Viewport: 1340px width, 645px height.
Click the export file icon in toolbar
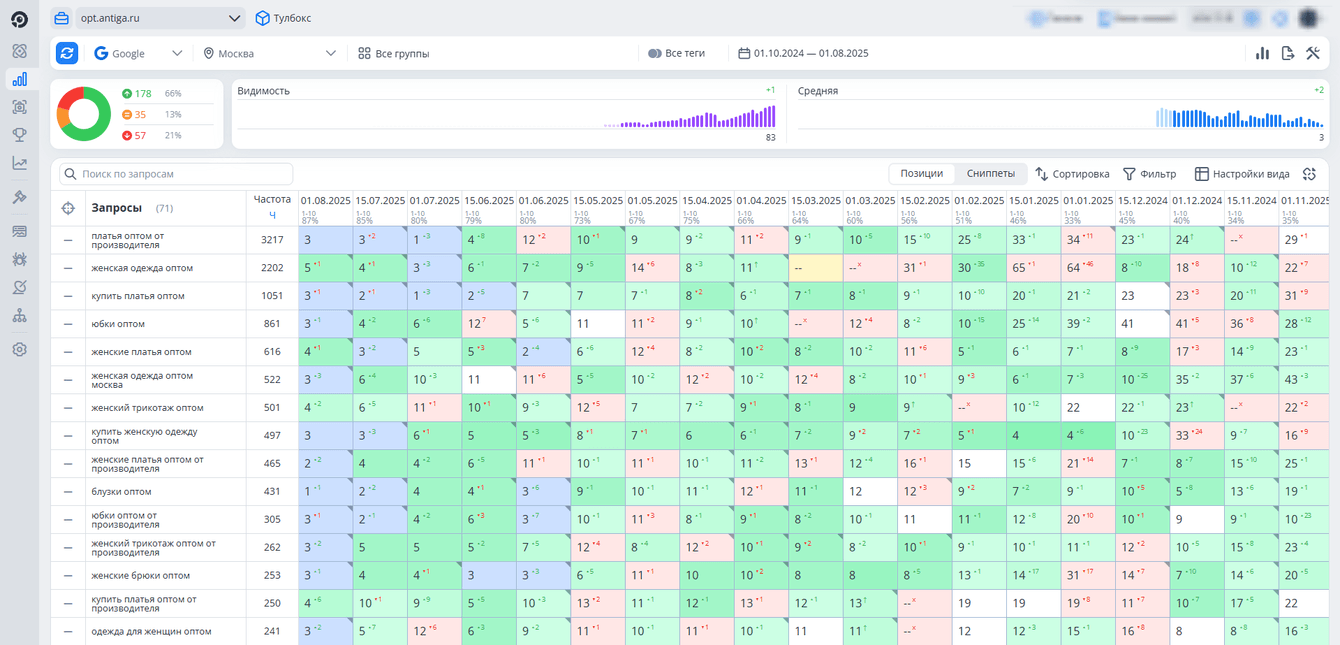click(1288, 53)
